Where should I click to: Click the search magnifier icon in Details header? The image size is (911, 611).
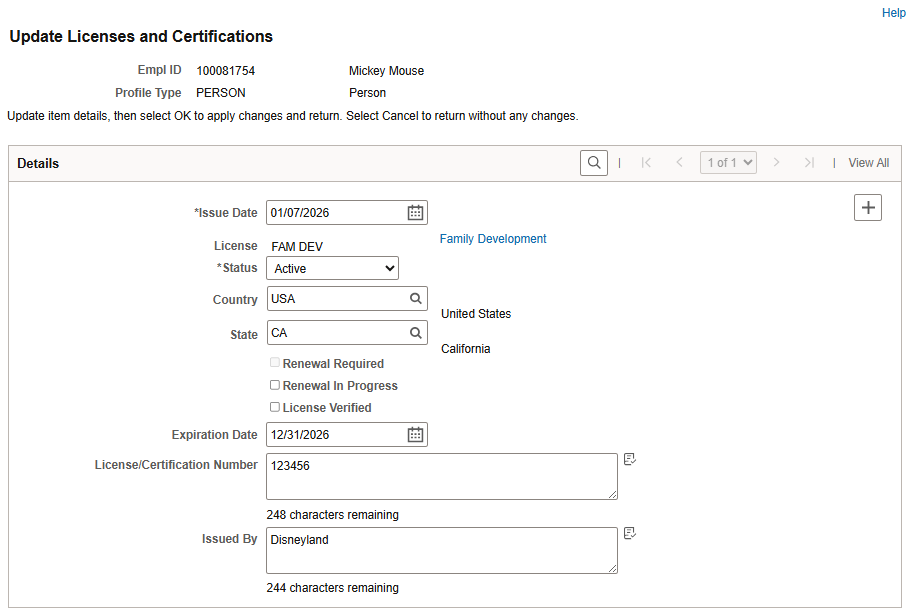pos(594,163)
